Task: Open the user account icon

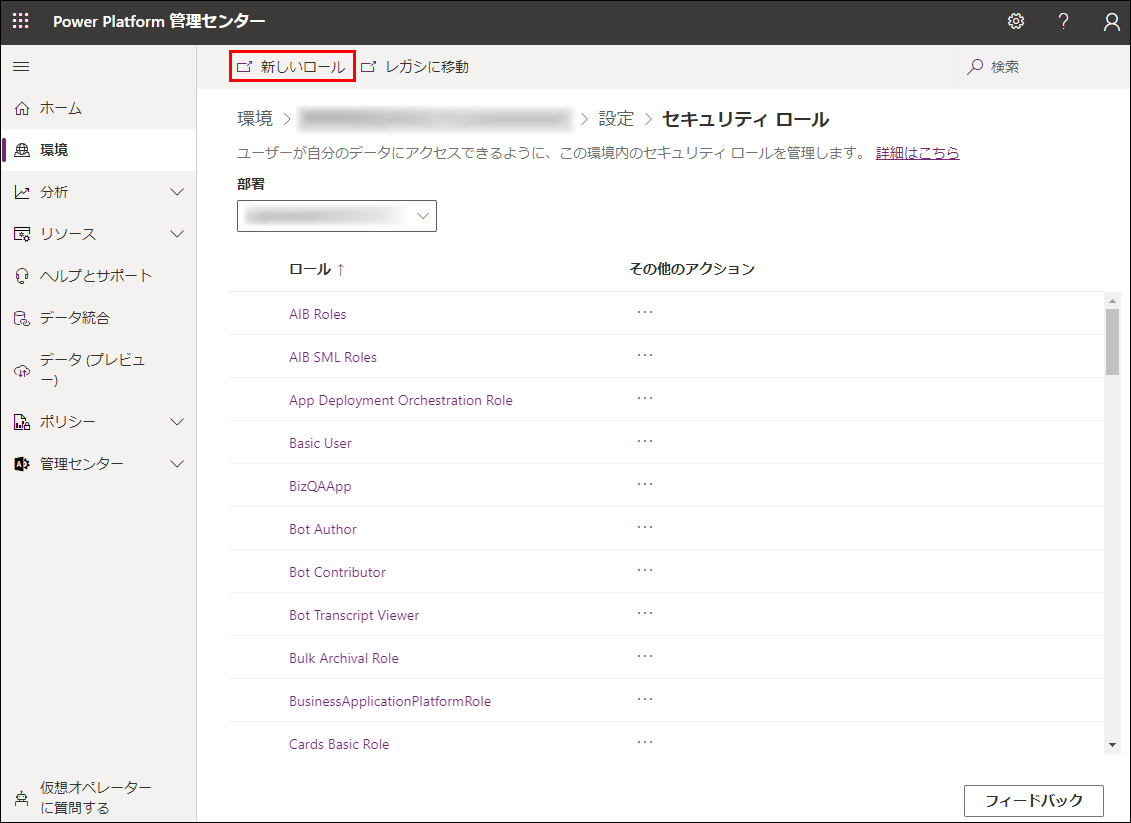Action: [1111, 22]
